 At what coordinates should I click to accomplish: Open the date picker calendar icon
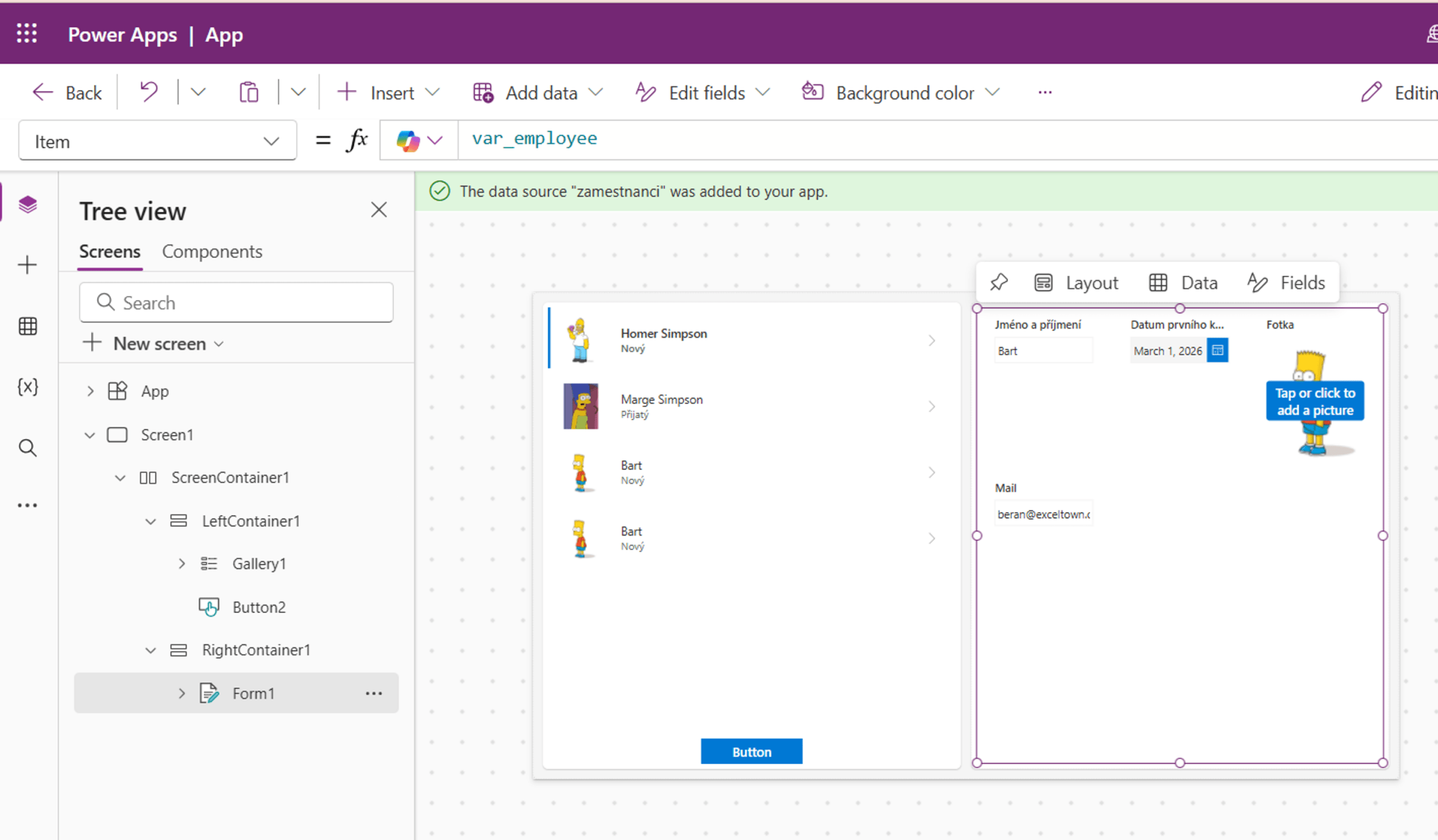pos(1218,350)
